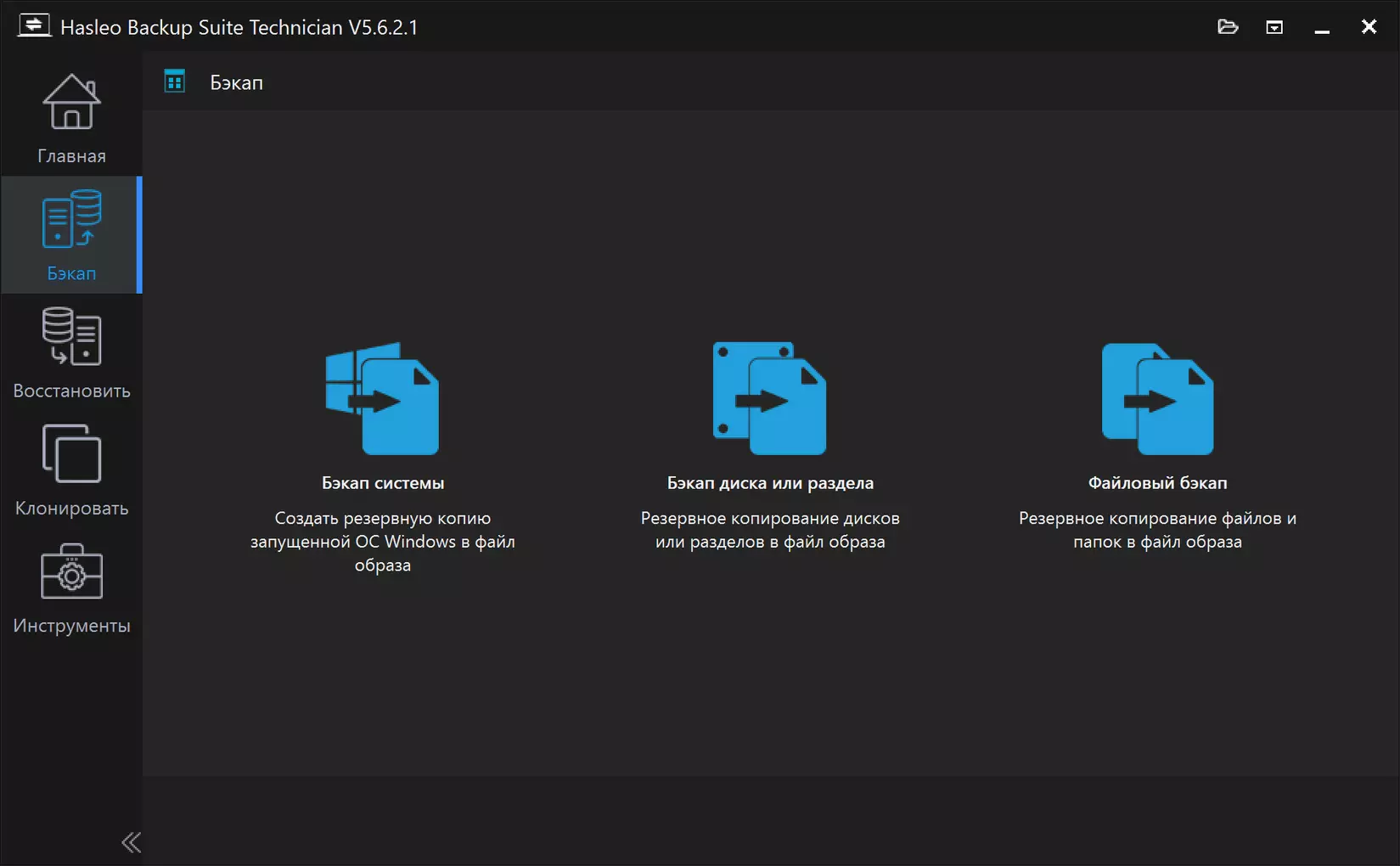Click the grid icon next to Бэкап header
The height and width of the screenshot is (866, 1400).
click(x=175, y=82)
